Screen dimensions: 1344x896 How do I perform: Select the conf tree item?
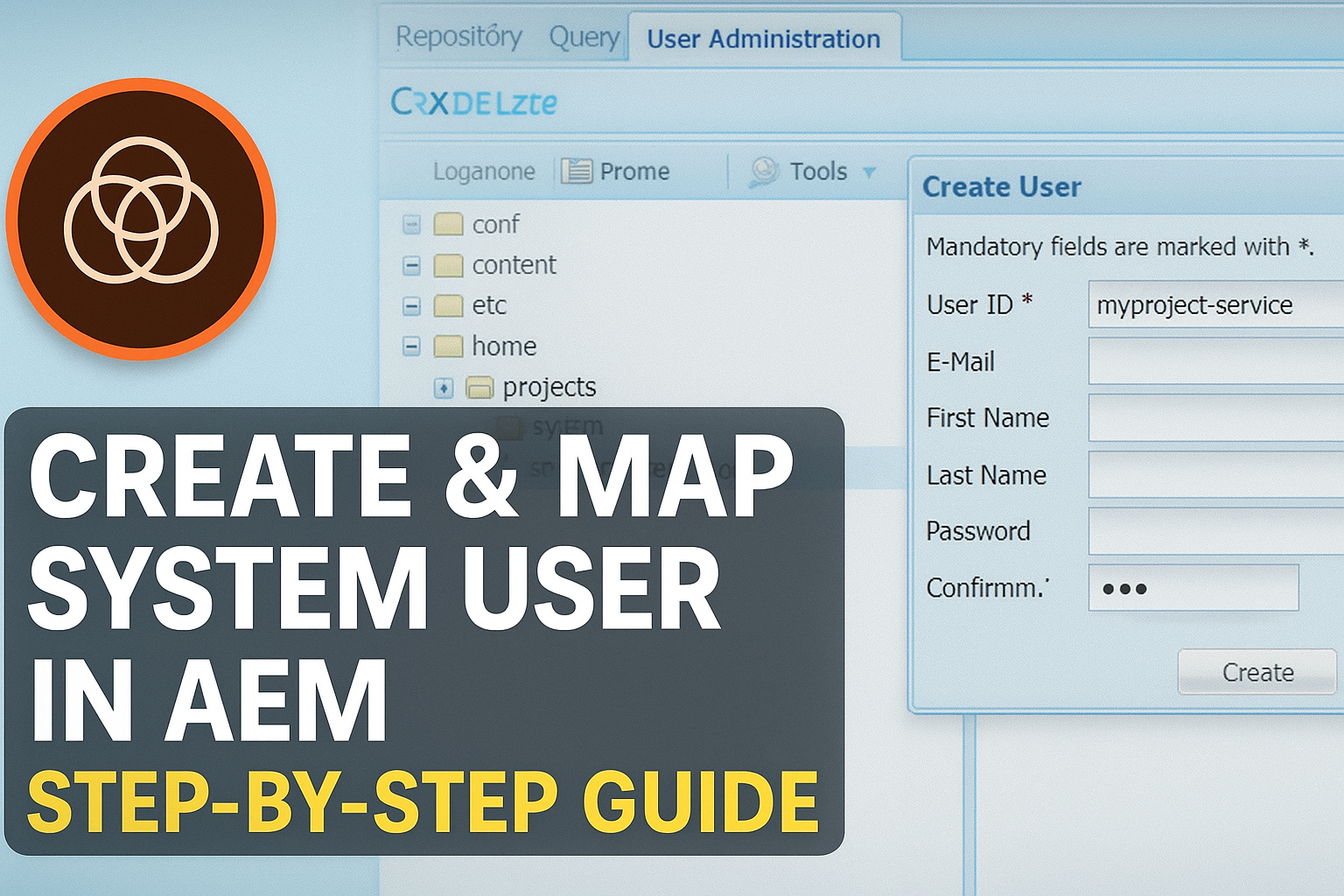click(x=495, y=225)
